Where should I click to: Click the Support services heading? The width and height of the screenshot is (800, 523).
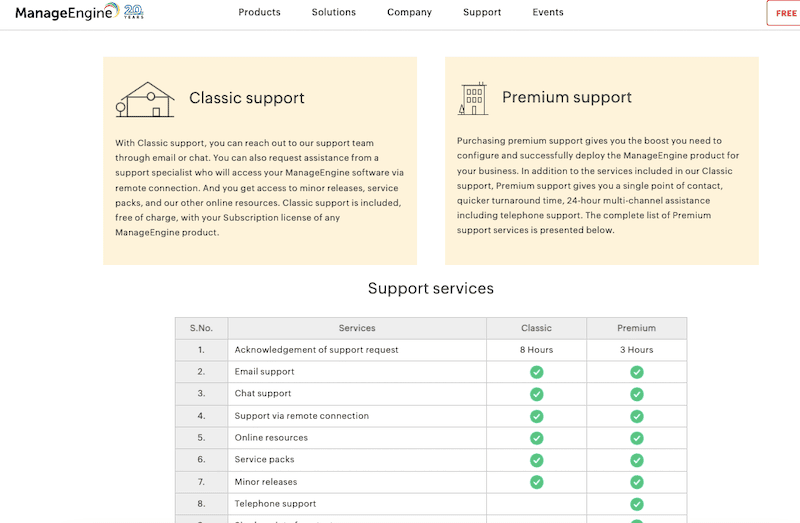pyautogui.click(x=431, y=288)
